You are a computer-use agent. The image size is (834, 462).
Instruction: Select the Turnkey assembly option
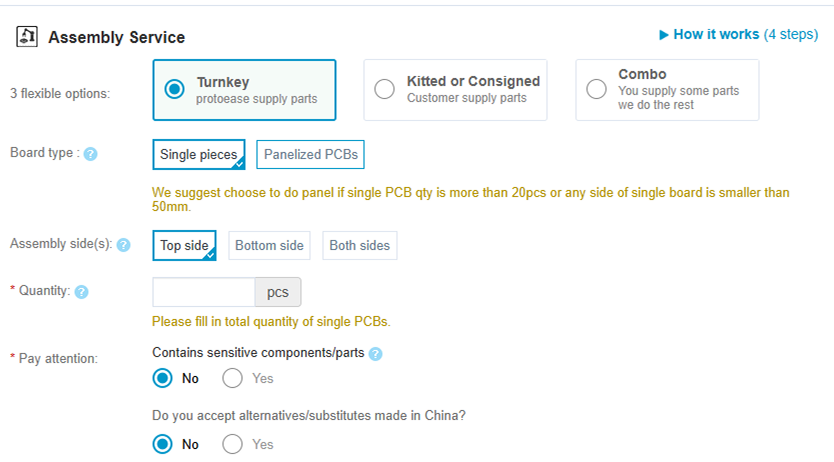(175, 89)
